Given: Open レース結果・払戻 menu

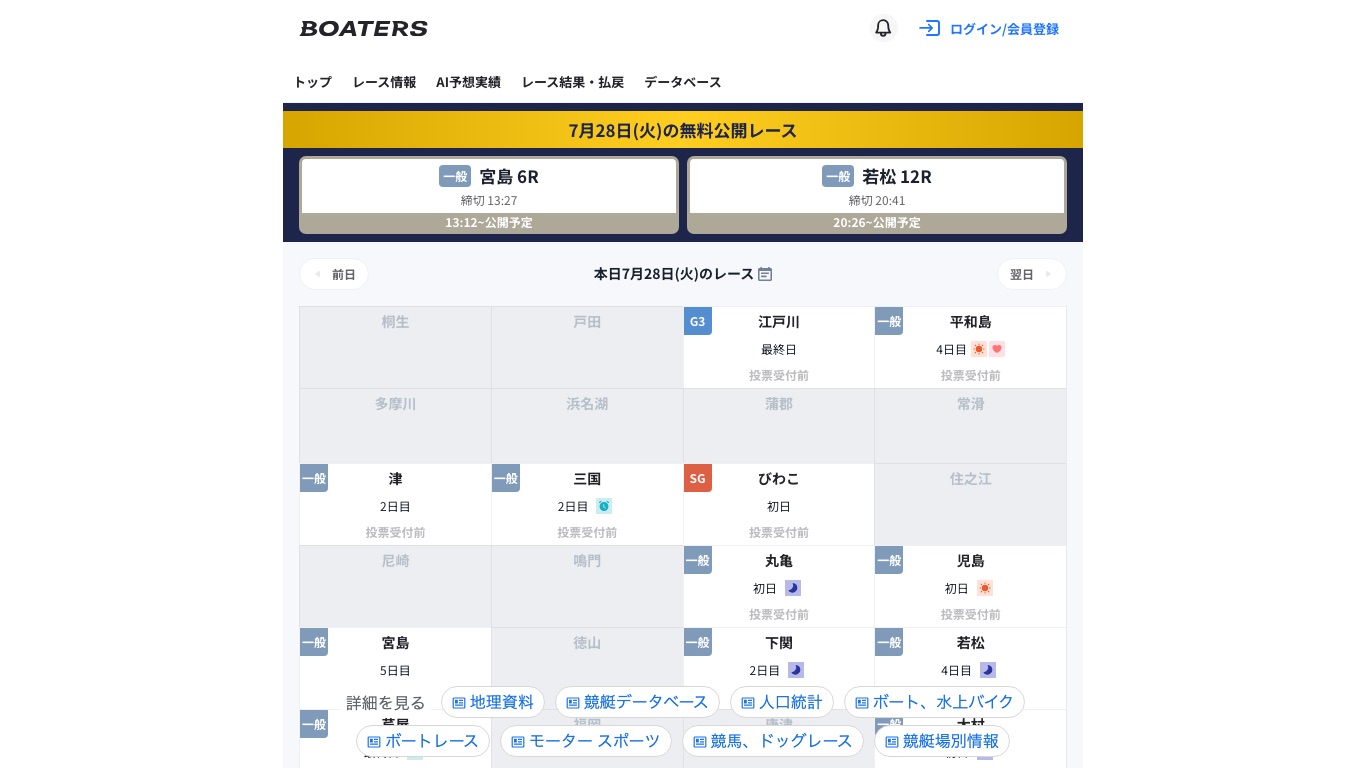Looking at the screenshot, I should click(572, 82).
